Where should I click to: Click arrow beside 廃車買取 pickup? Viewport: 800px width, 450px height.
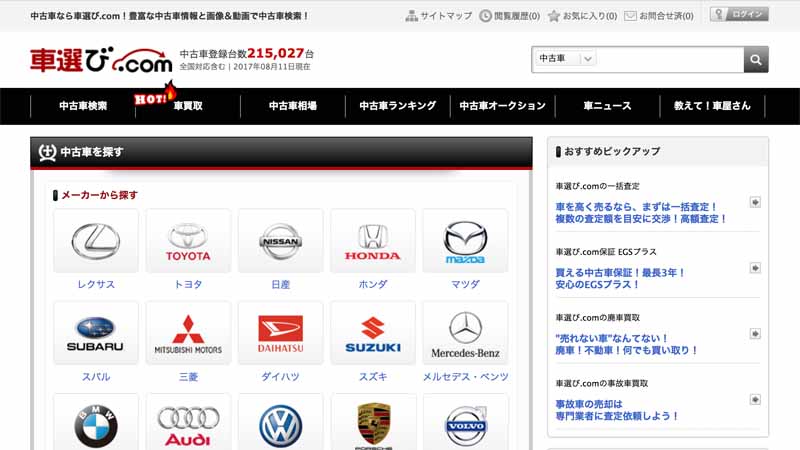(x=755, y=334)
